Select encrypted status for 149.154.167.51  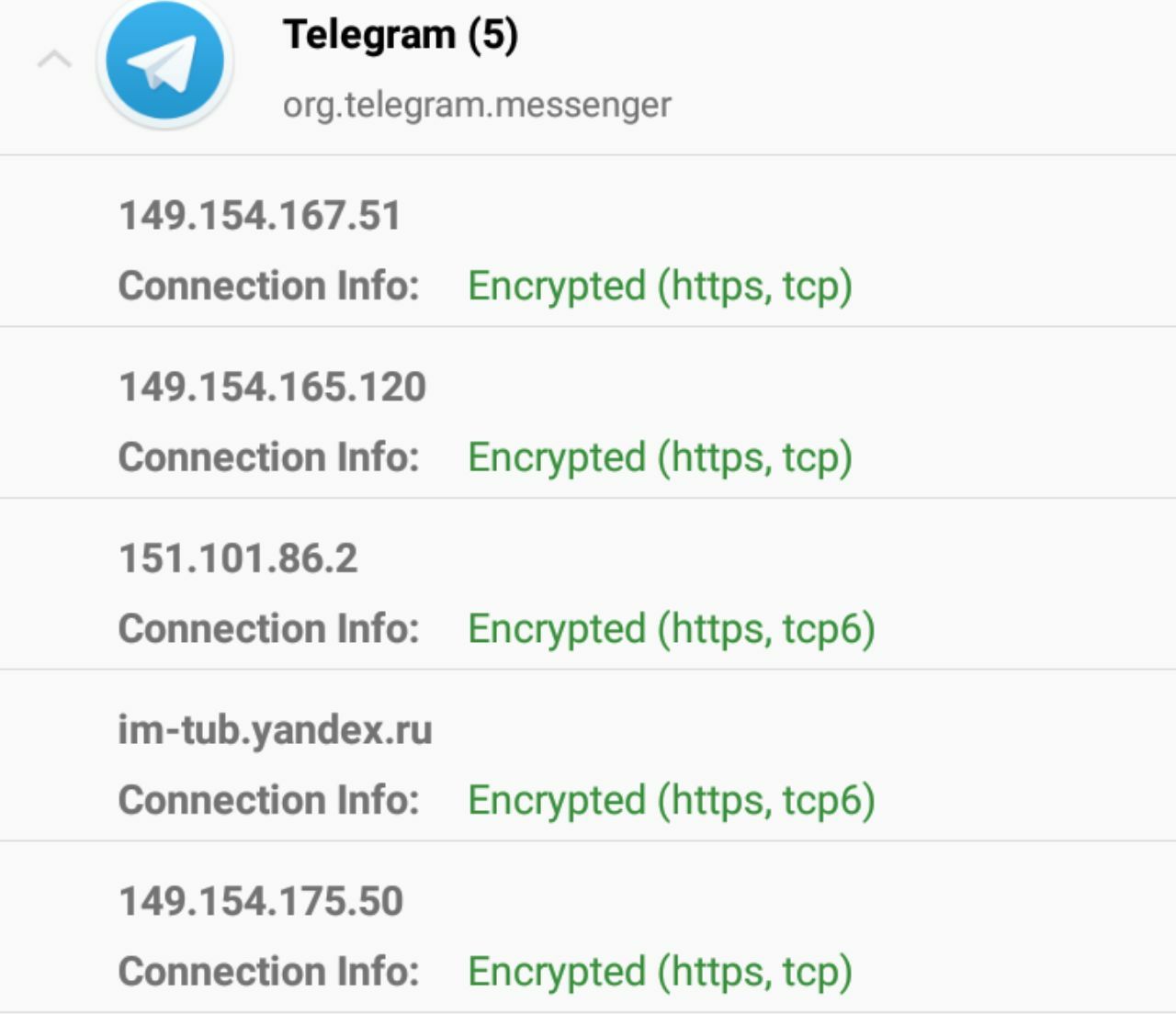(x=660, y=286)
